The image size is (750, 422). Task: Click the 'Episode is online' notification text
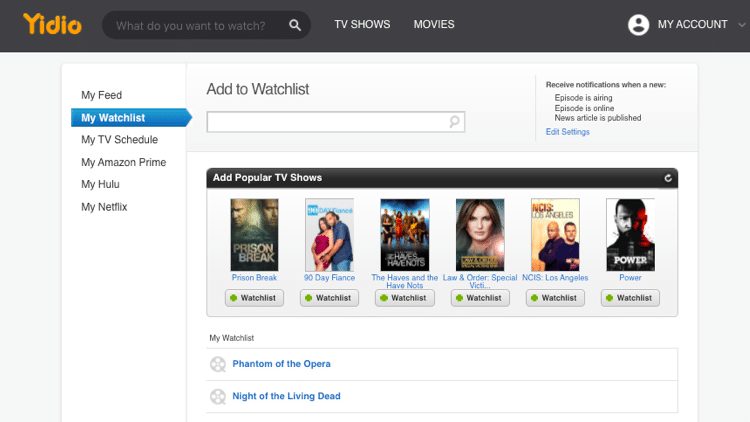(x=584, y=108)
